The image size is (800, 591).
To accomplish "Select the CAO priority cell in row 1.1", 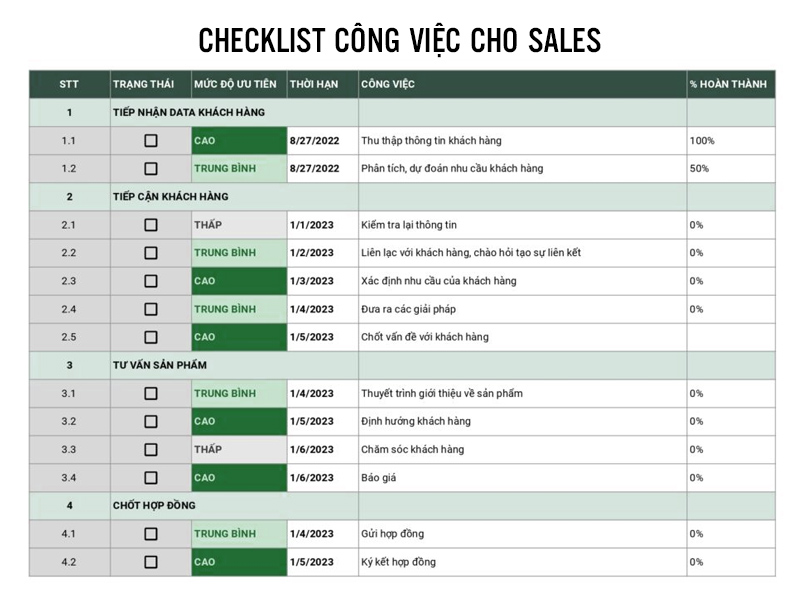I will point(239,140).
